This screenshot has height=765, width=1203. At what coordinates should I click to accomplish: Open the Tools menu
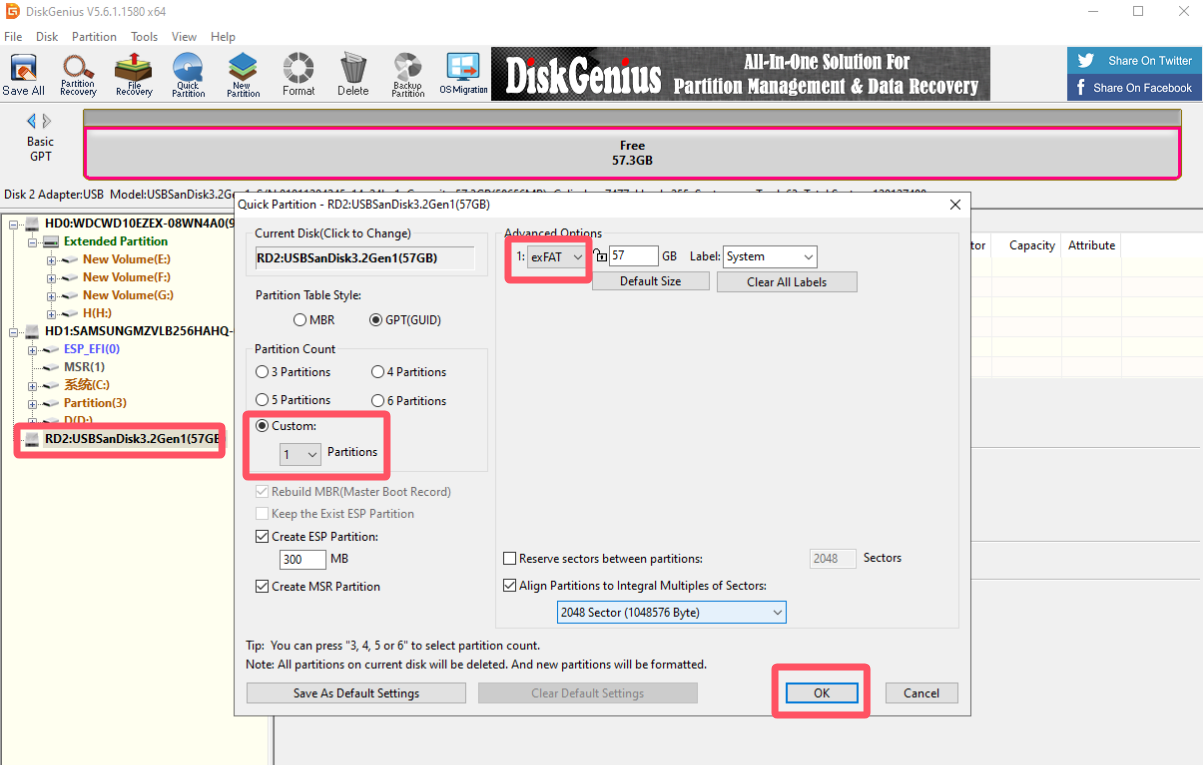tap(144, 37)
